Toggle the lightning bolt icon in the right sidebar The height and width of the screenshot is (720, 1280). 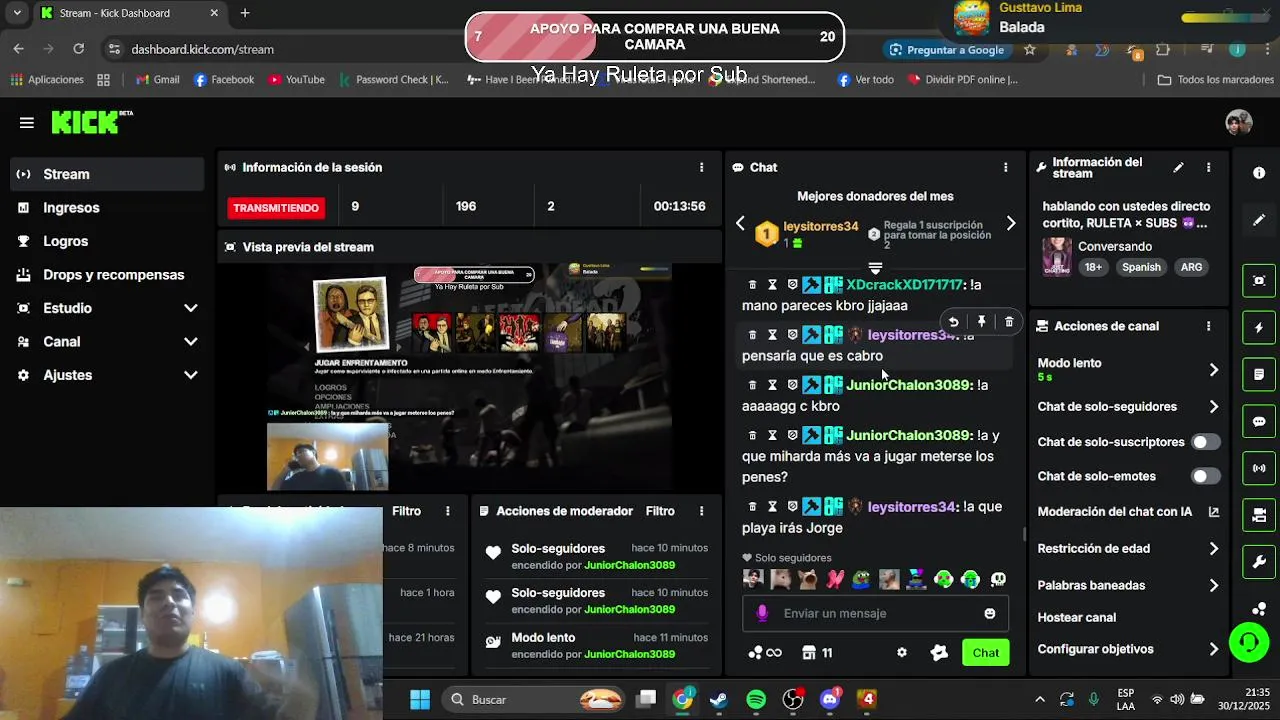(x=1259, y=327)
